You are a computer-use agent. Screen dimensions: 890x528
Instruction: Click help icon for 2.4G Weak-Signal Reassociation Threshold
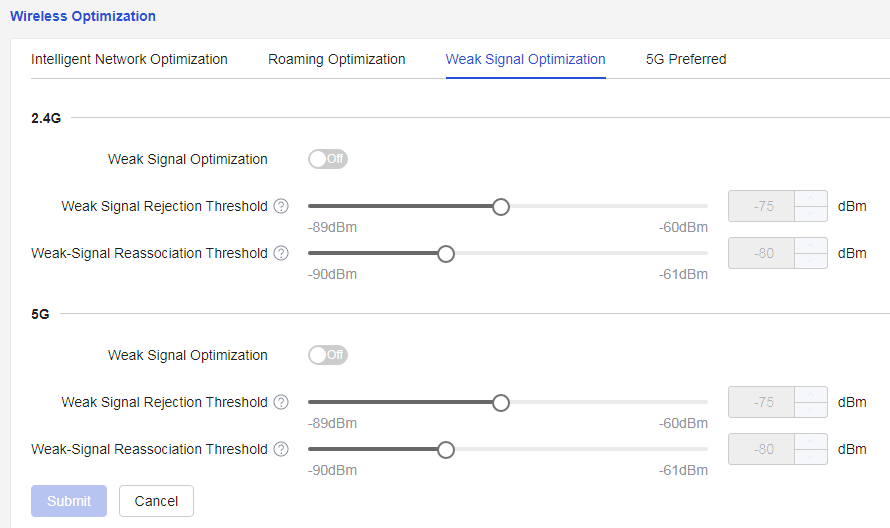(x=281, y=253)
